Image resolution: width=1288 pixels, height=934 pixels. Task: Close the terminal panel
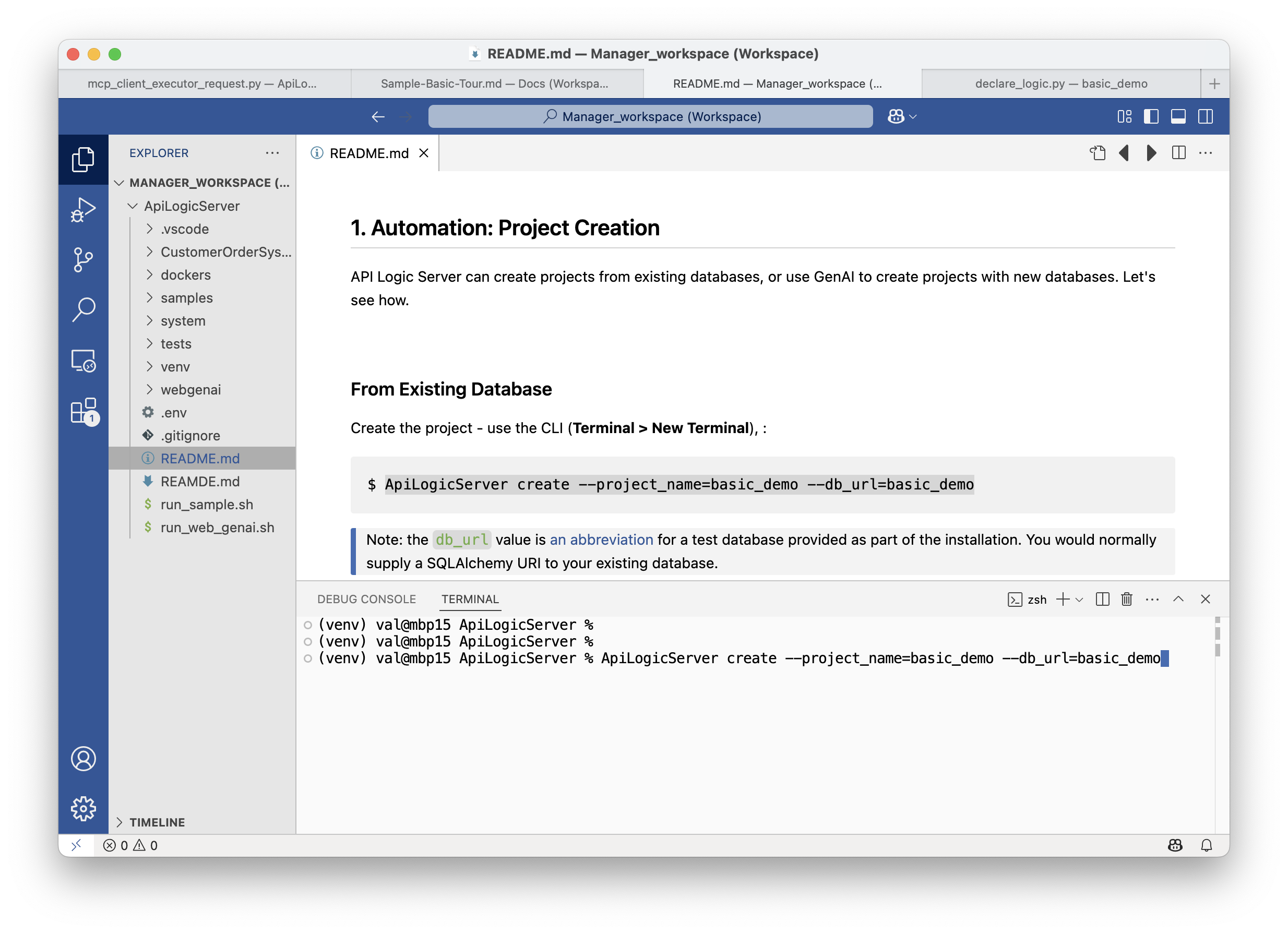(x=1205, y=599)
